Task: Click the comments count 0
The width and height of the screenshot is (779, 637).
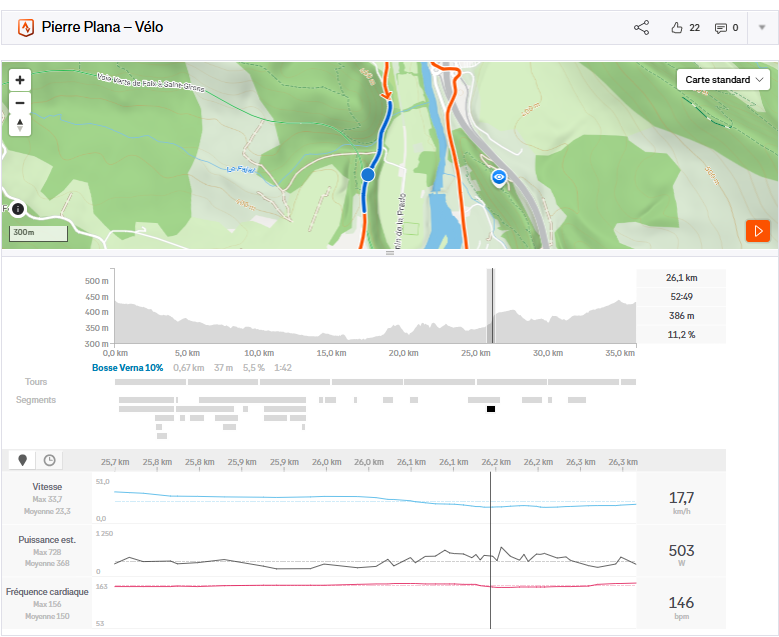Action: (735, 28)
